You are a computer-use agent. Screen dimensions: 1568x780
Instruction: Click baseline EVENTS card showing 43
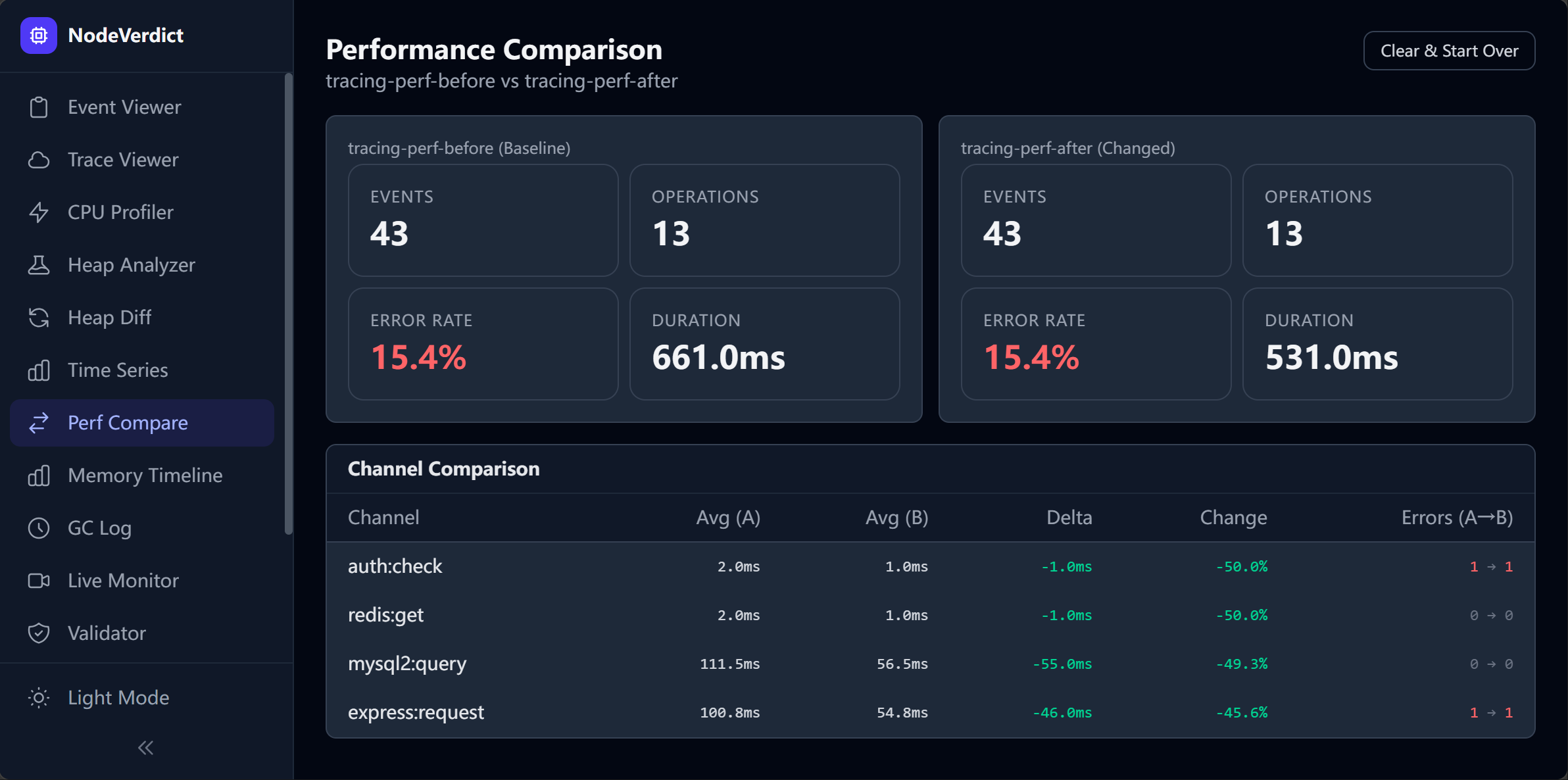[483, 220]
